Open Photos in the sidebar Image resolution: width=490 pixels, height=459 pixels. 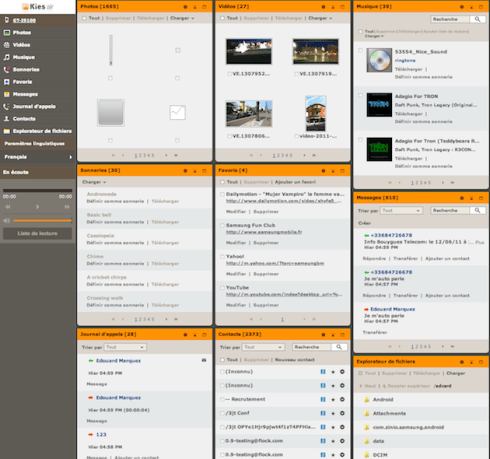(22, 33)
